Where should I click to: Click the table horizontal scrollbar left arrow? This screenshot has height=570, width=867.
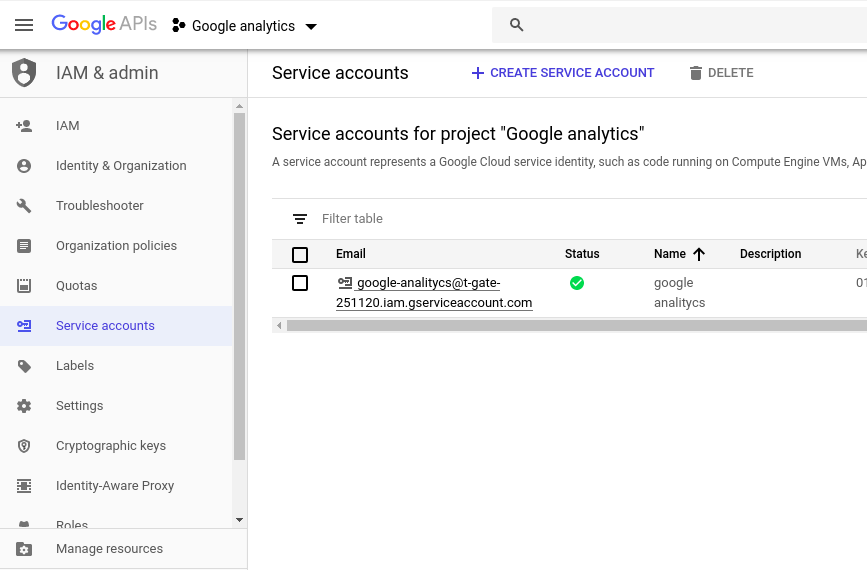point(279,326)
